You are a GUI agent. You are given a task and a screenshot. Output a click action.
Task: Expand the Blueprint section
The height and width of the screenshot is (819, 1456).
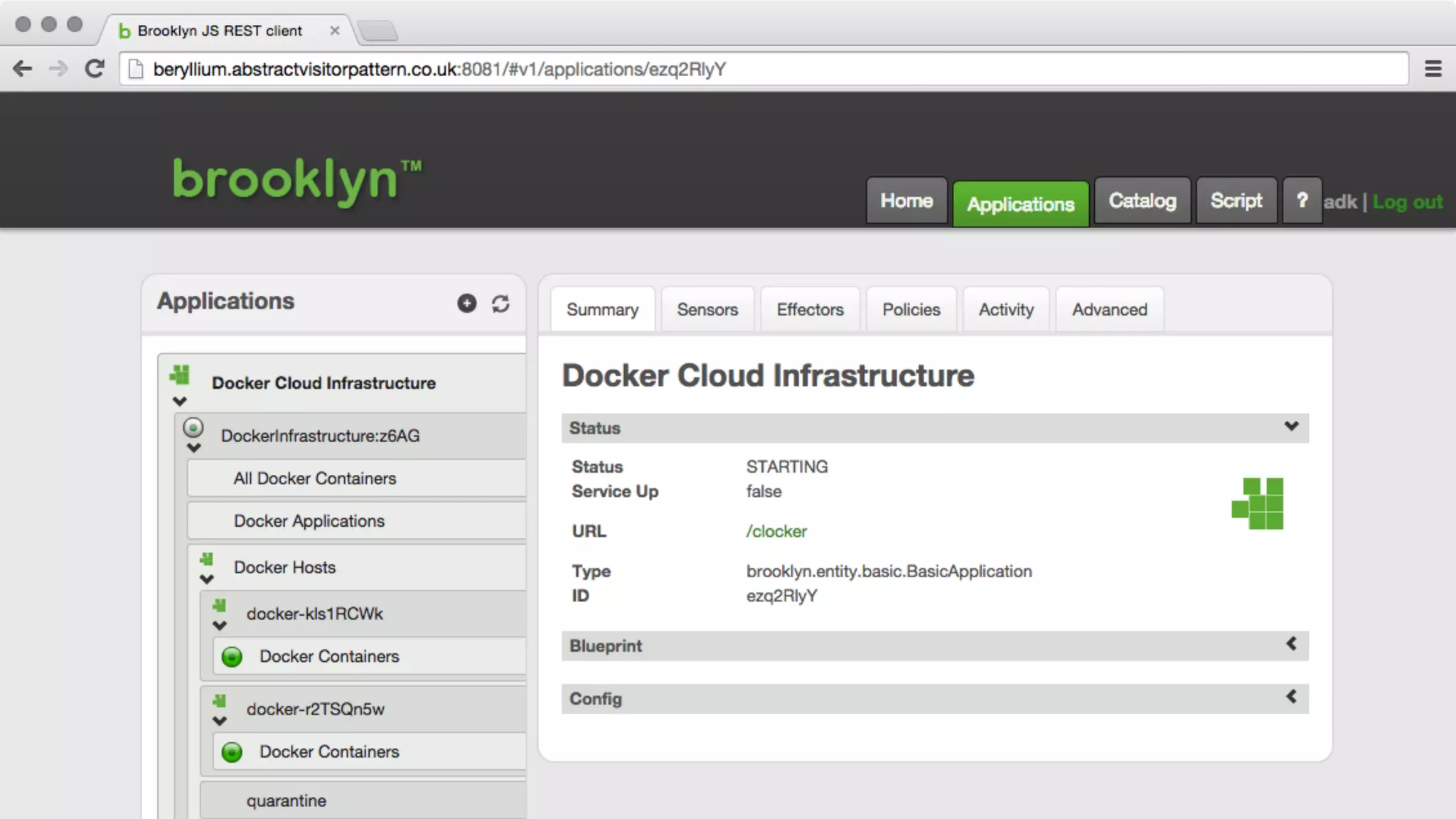click(1291, 644)
